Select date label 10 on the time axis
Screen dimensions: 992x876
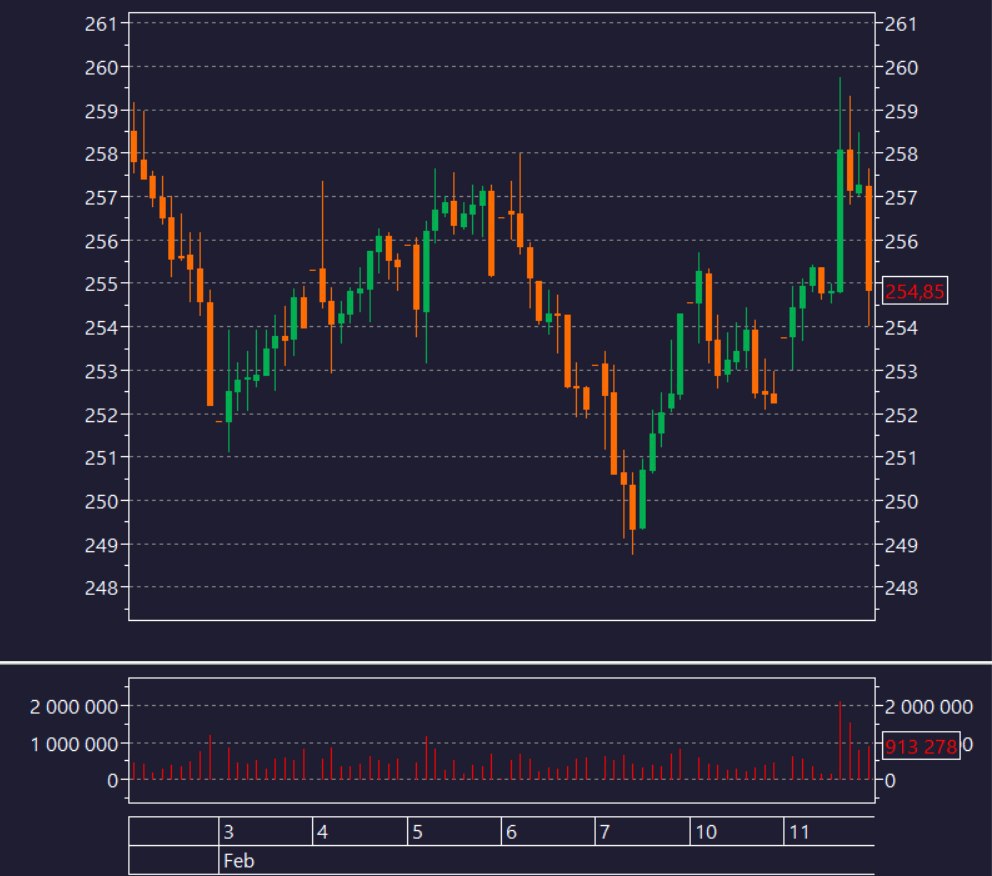(x=706, y=832)
